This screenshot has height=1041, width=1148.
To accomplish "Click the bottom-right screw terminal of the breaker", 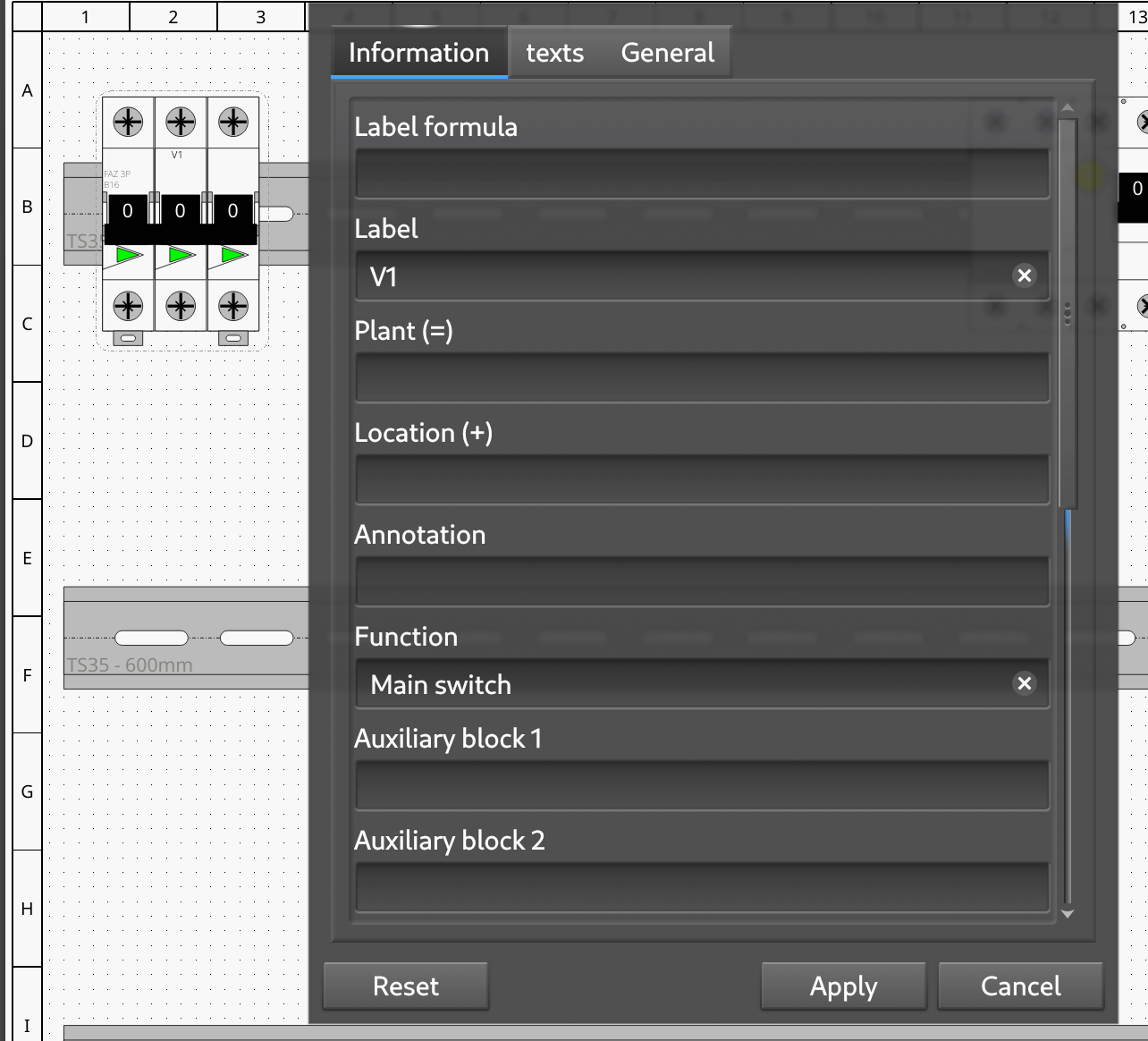I will [x=233, y=307].
